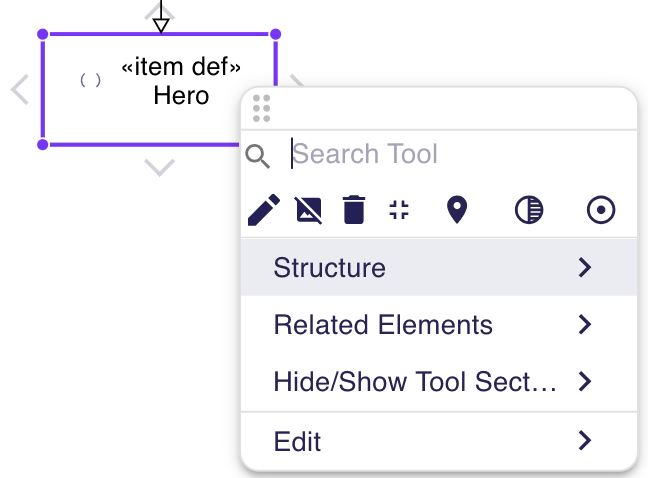This screenshot has width=648, height=478.
Task: Click the pin location icon
Action: (x=457, y=210)
